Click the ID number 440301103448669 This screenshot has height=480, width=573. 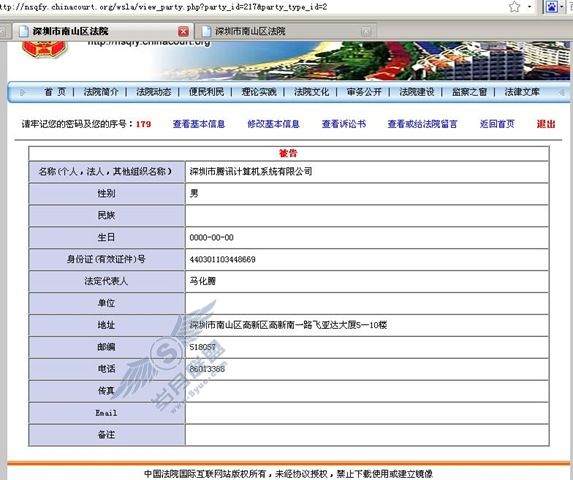(x=222, y=259)
